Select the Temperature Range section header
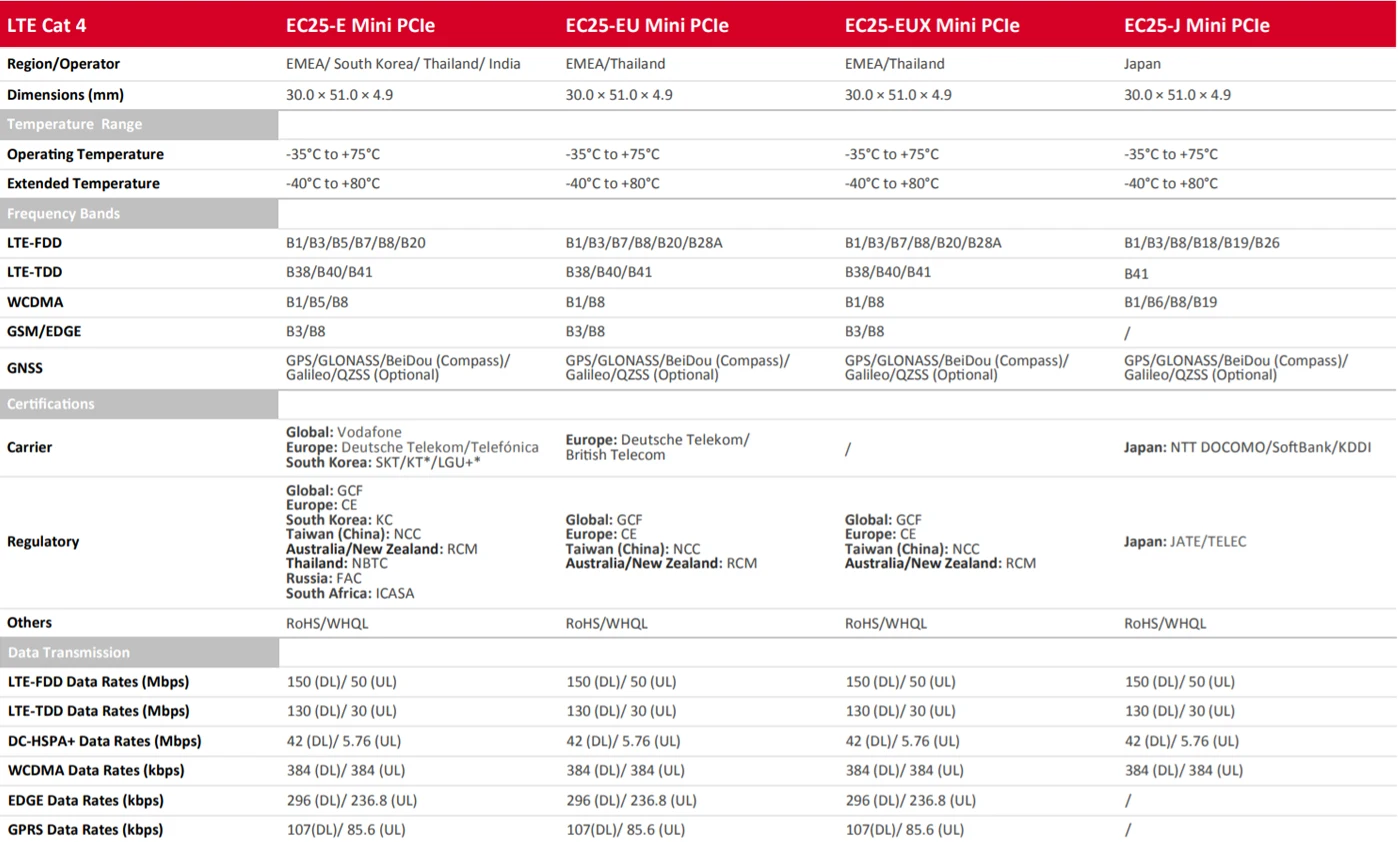Image resolution: width=1398 pixels, height=842 pixels. (x=75, y=125)
